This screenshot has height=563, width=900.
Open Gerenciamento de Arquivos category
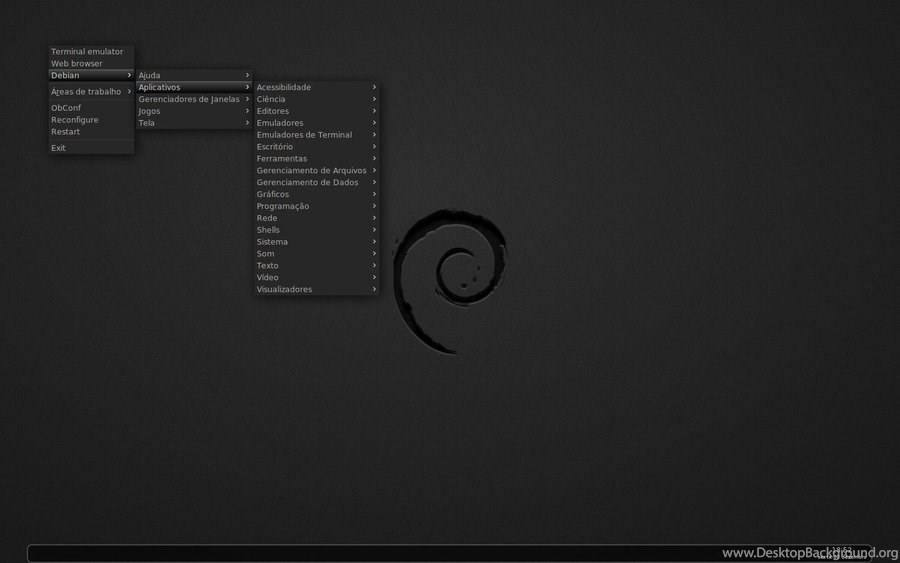click(x=316, y=170)
